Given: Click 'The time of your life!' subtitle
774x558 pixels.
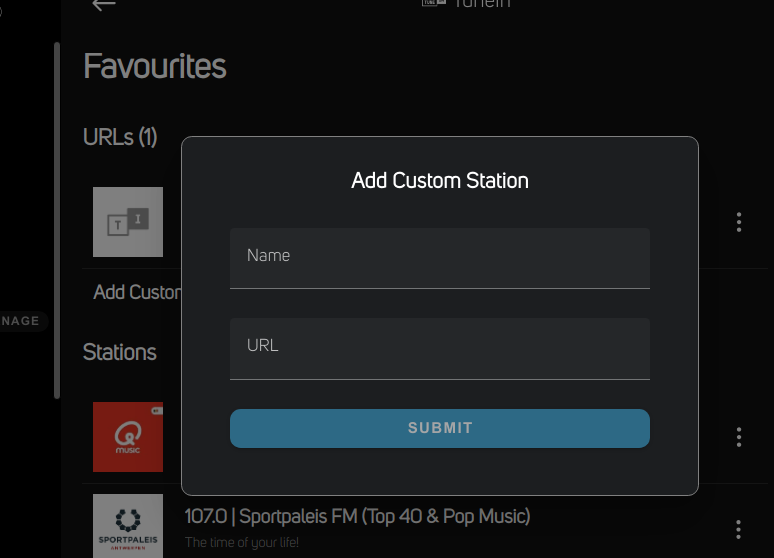Looking at the screenshot, I should click(x=241, y=543).
